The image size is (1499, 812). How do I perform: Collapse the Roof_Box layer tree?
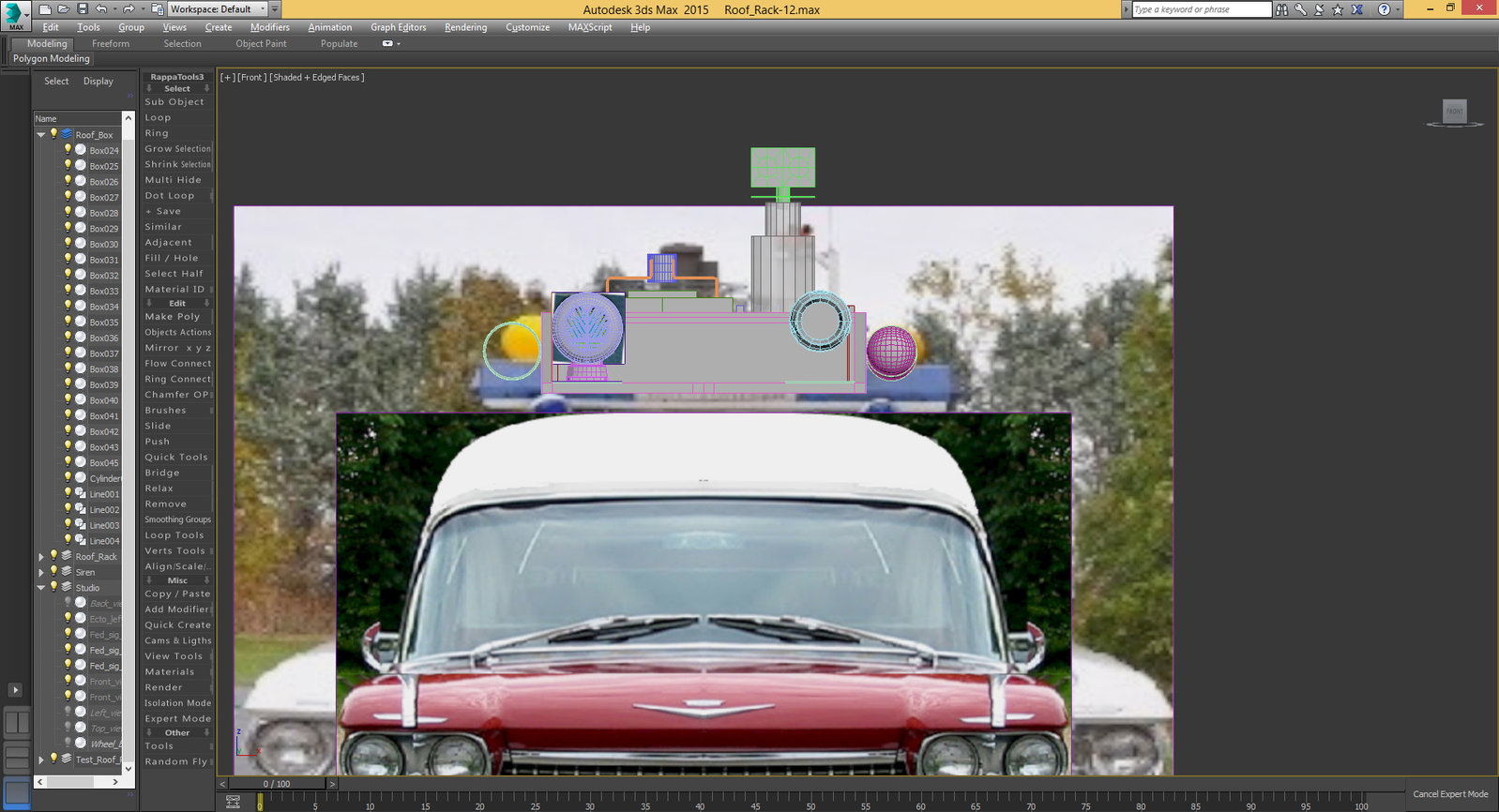pos(41,135)
